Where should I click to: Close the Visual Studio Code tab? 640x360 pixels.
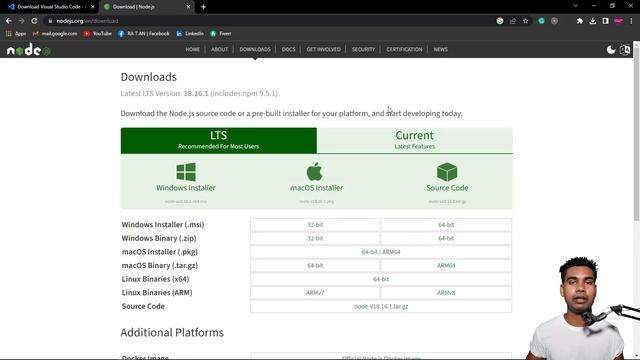click(x=93, y=7)
